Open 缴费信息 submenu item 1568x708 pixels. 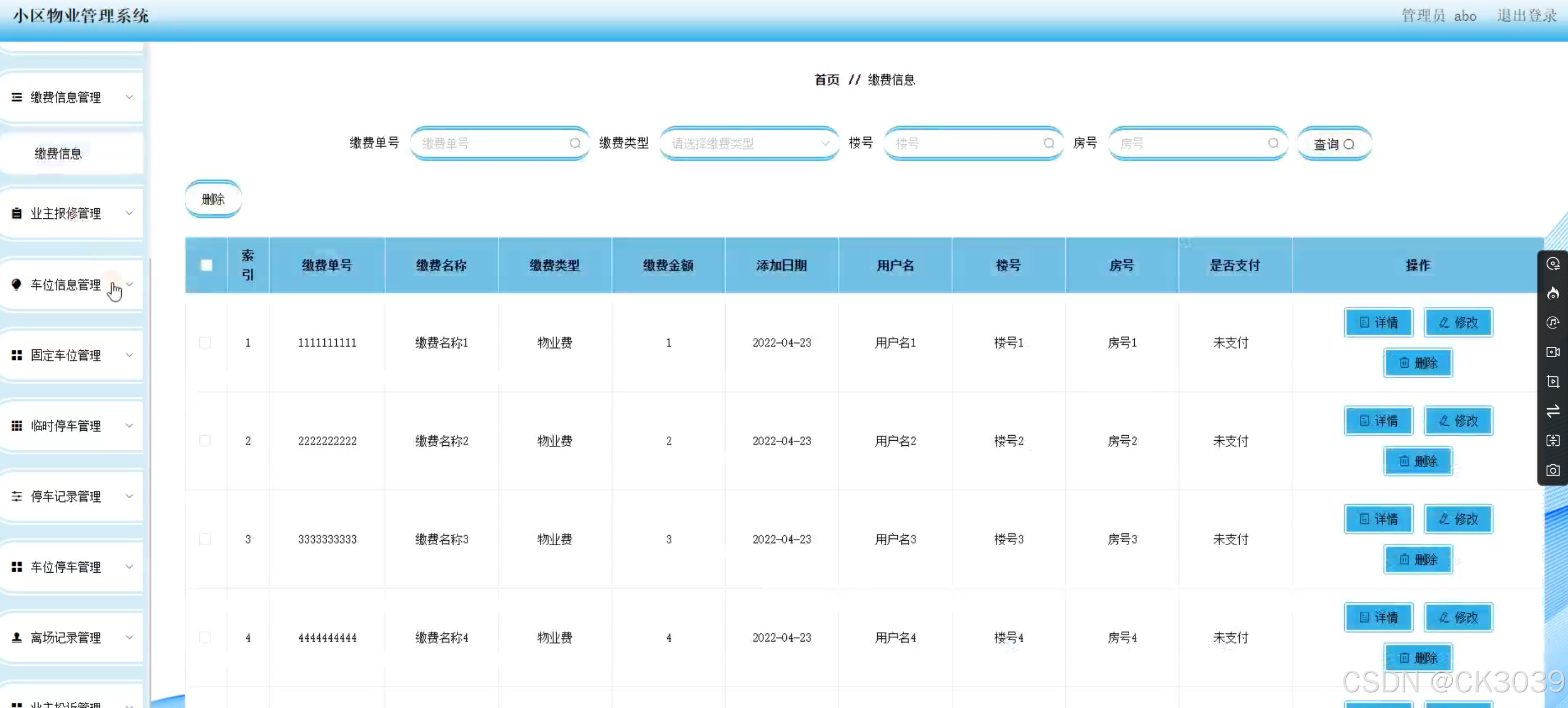click(x=58, y=153)
